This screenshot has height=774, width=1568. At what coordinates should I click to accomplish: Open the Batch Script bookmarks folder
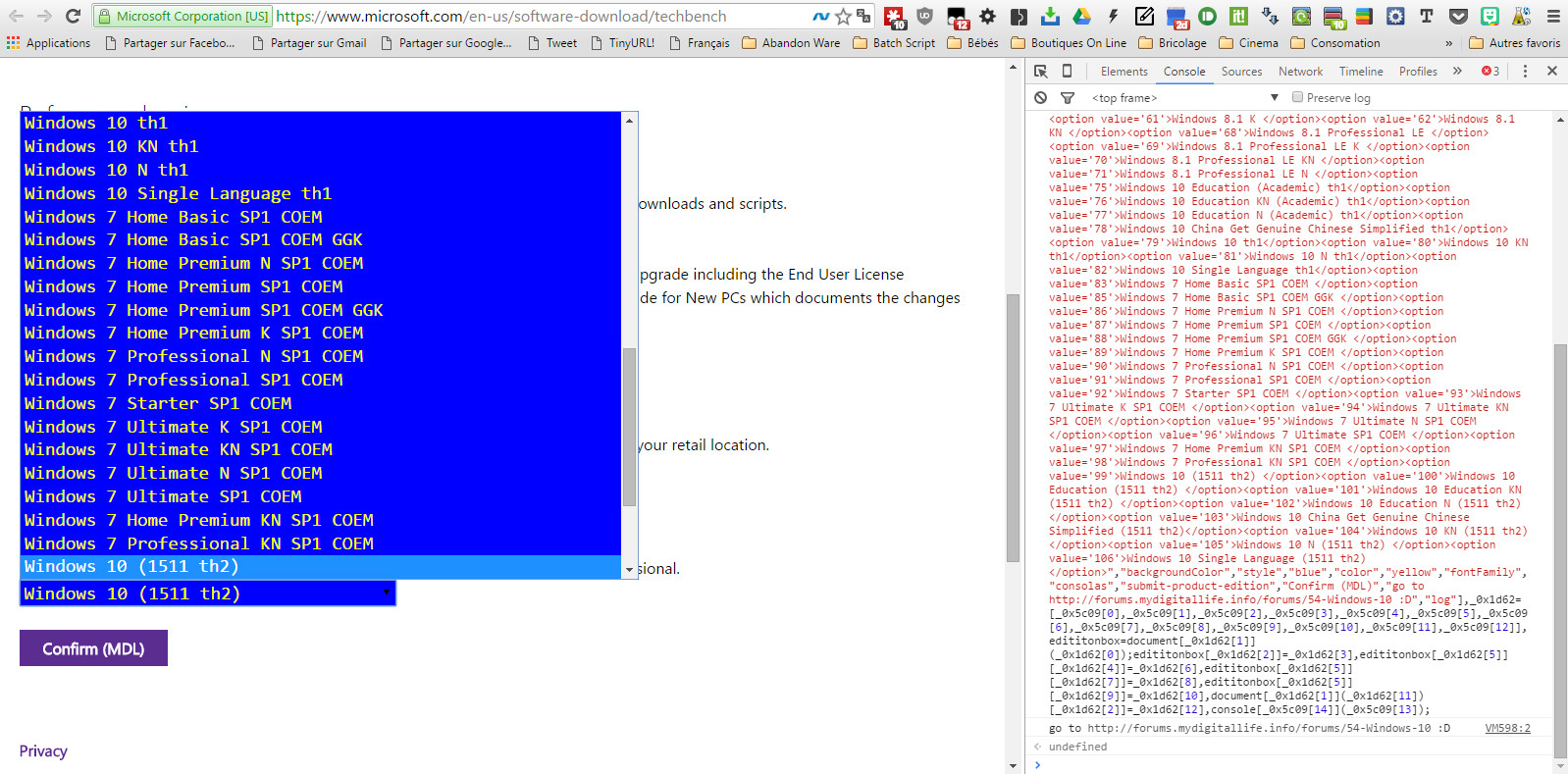(894, 43)
